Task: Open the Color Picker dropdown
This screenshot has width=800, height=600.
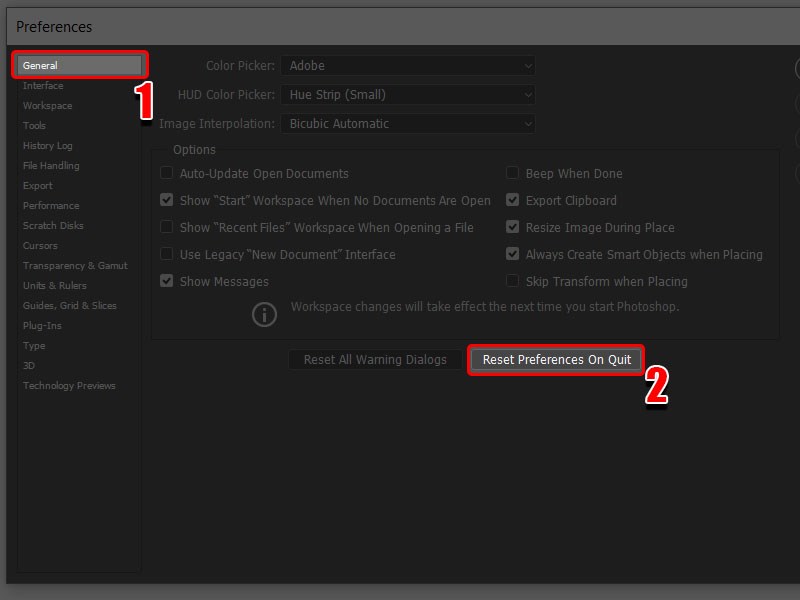Action: point(408,65)
